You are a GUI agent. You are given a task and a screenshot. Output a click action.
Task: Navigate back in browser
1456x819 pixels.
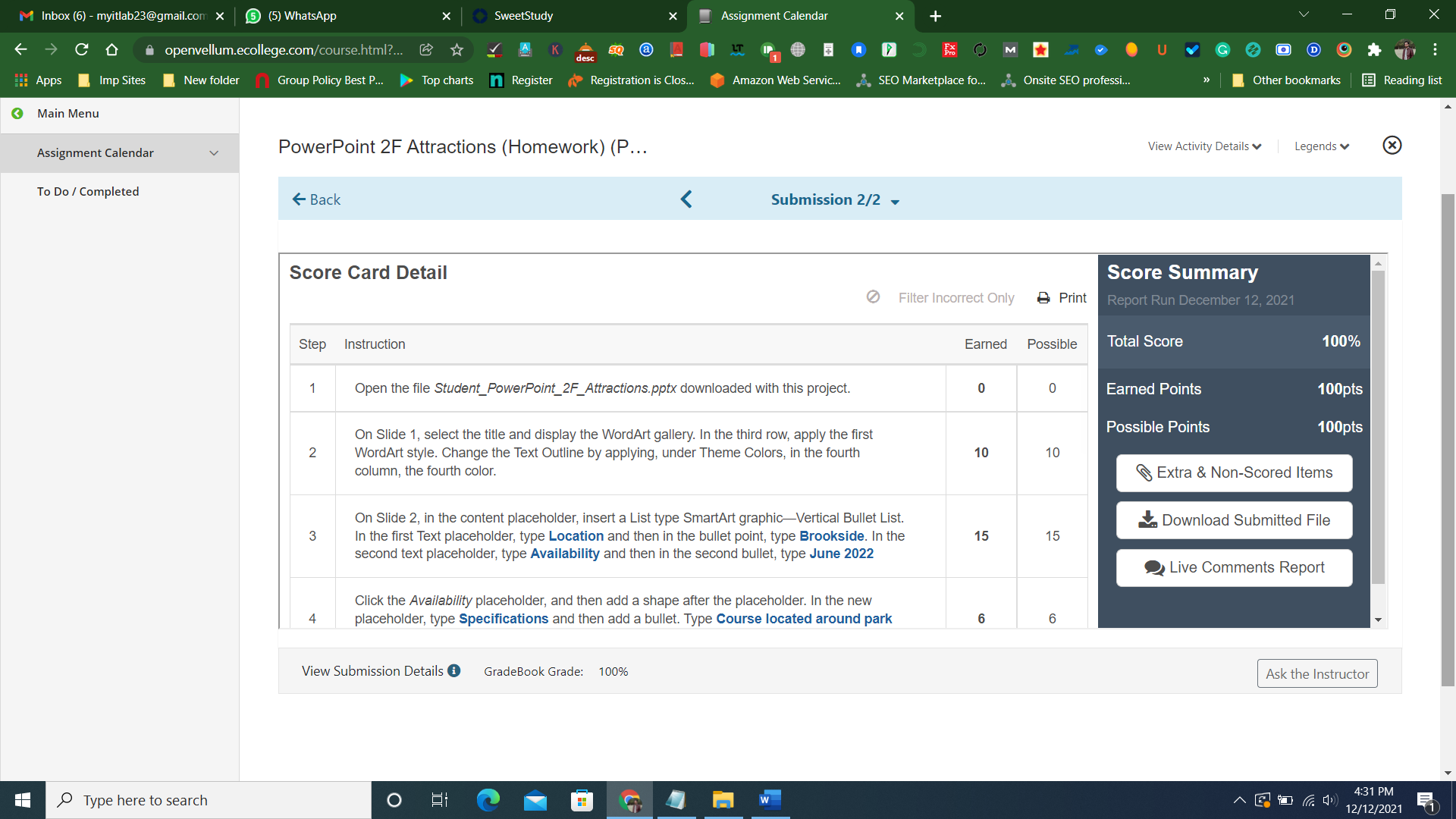20,49
